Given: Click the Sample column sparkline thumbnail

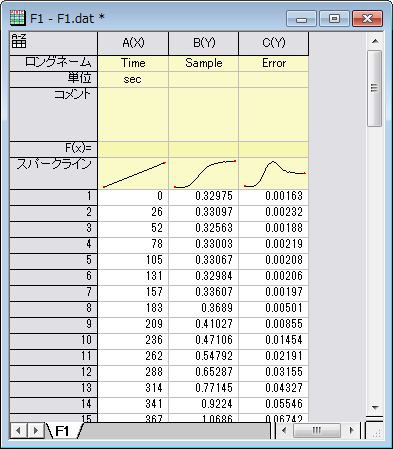Looking at the screenshot, I should pyautogui.click(x=204, y=174).
